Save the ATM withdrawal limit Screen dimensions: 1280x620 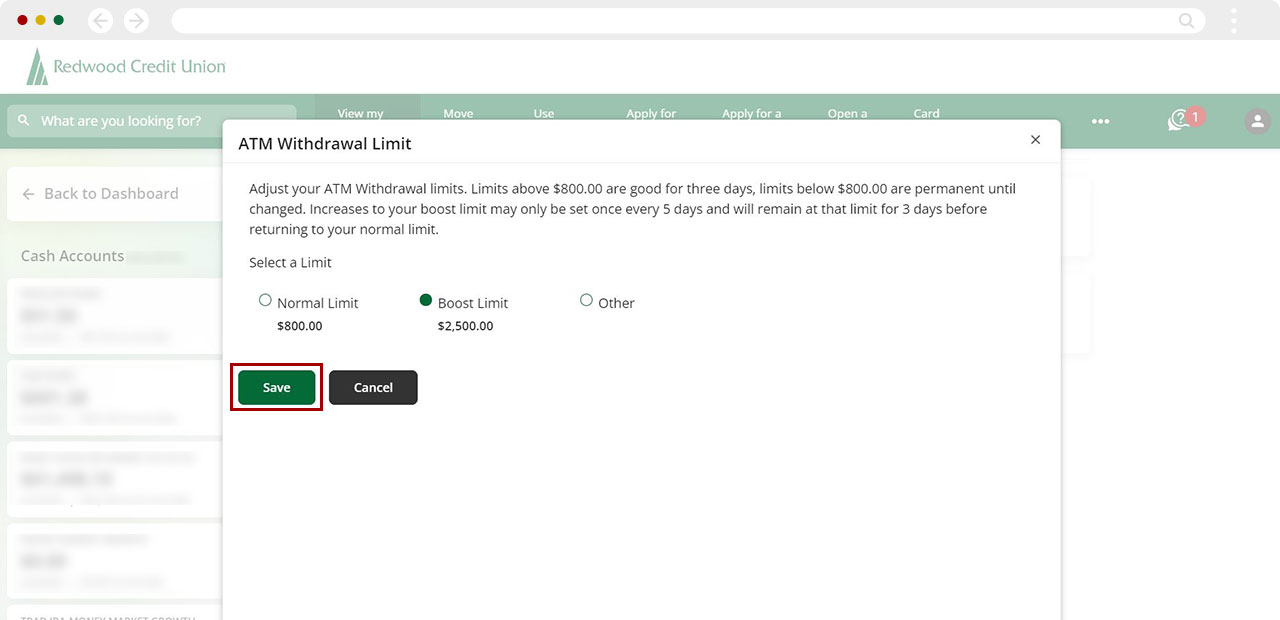coord(276,387)
